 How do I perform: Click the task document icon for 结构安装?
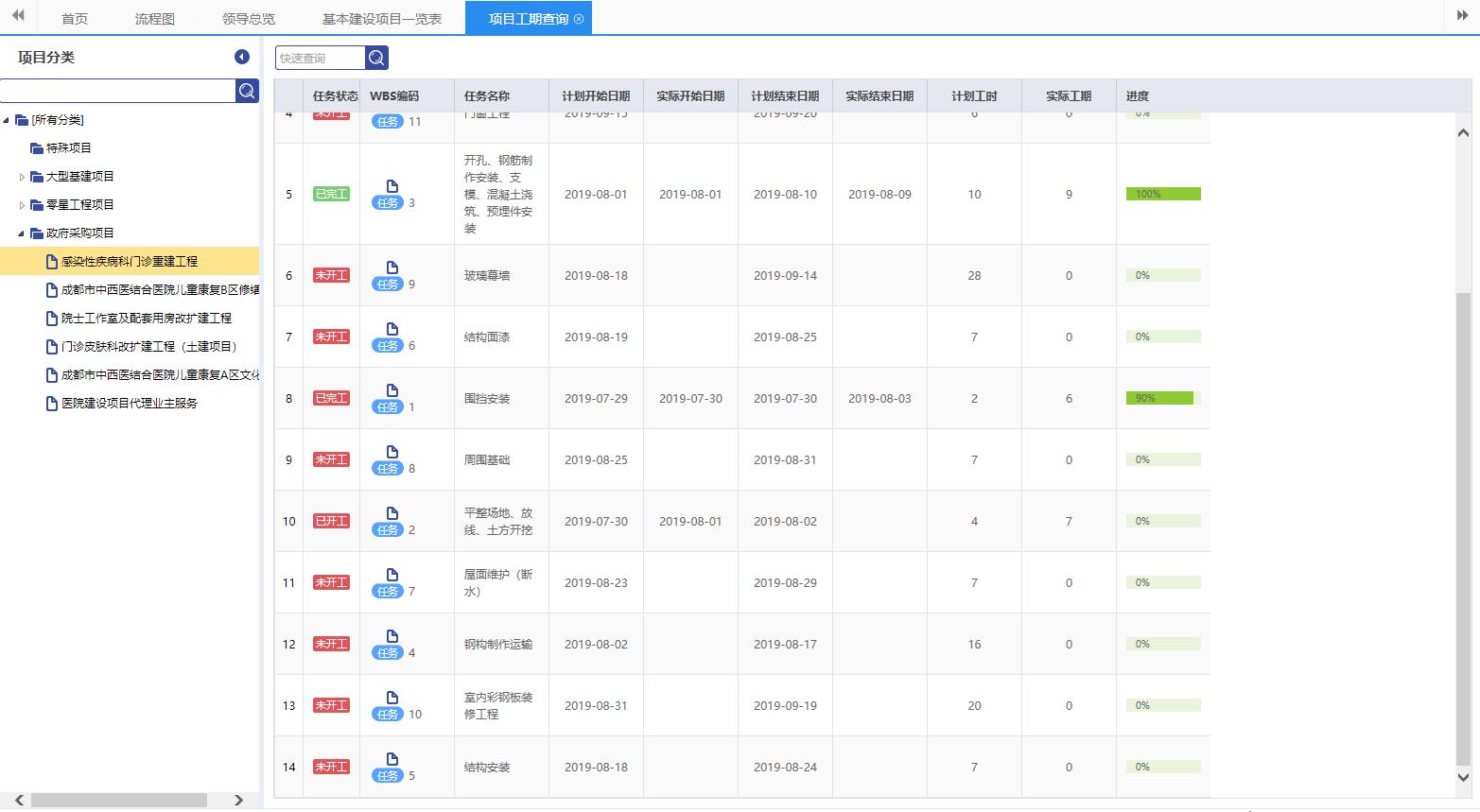pyautogui.click(x=392, y=759)
